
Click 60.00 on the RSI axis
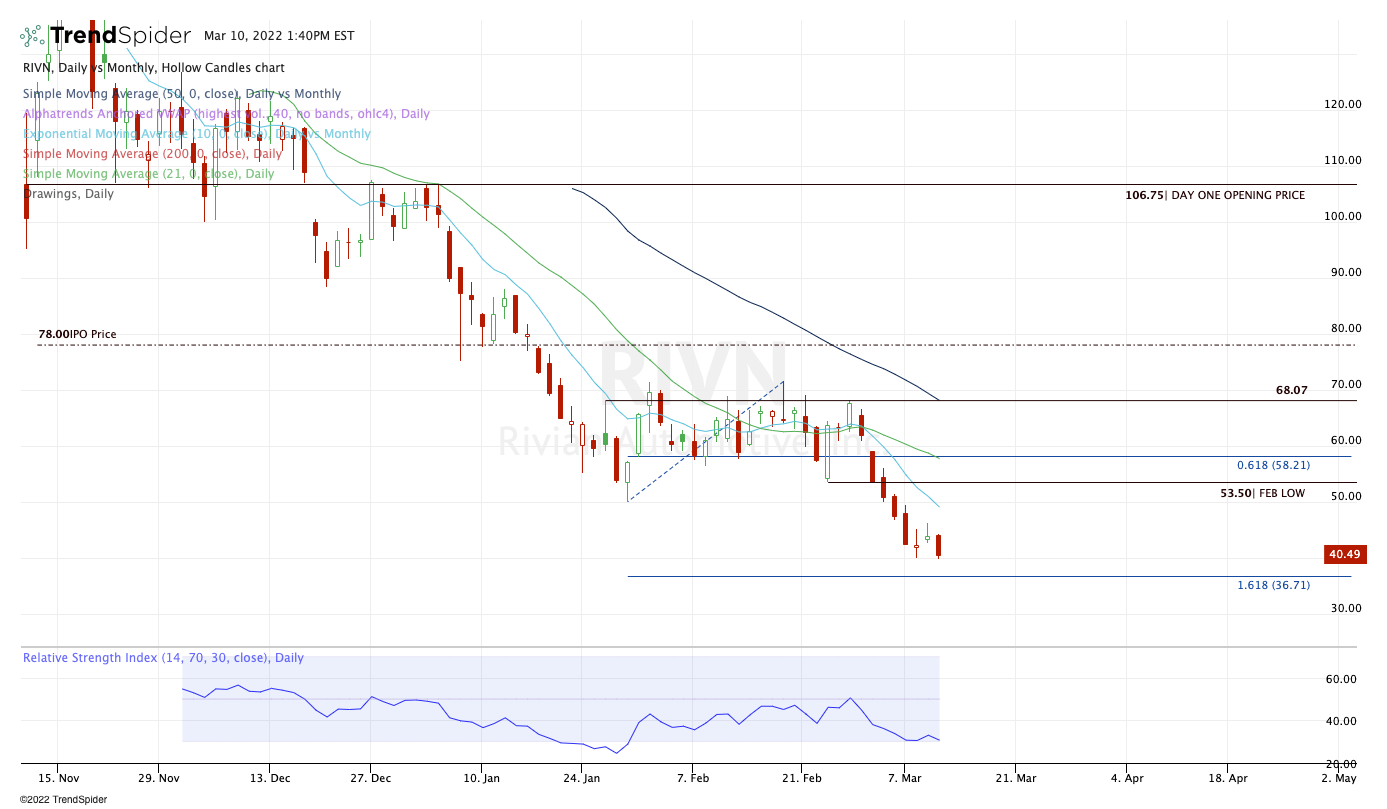pos(1342,679)
